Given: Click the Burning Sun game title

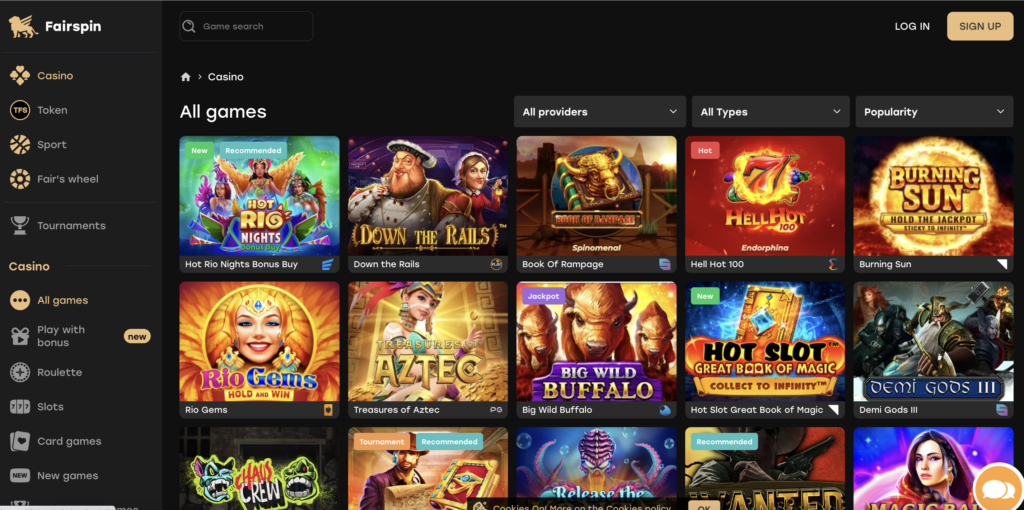Looking at the screenshot, I should point(885,264).
